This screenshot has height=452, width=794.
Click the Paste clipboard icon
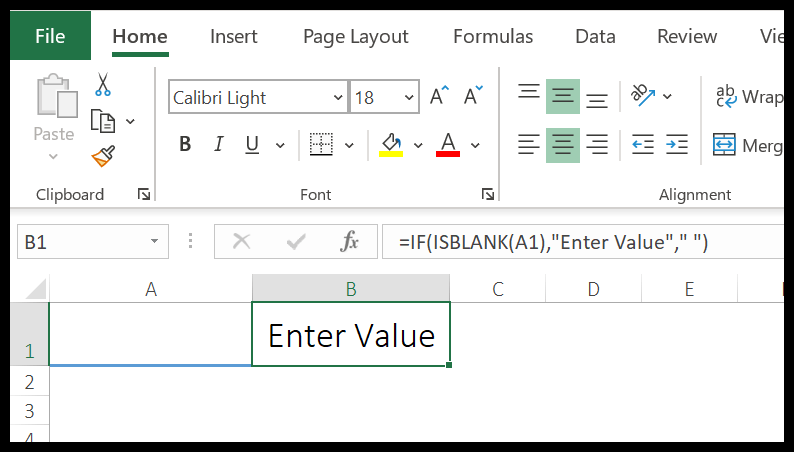(57, 96)
